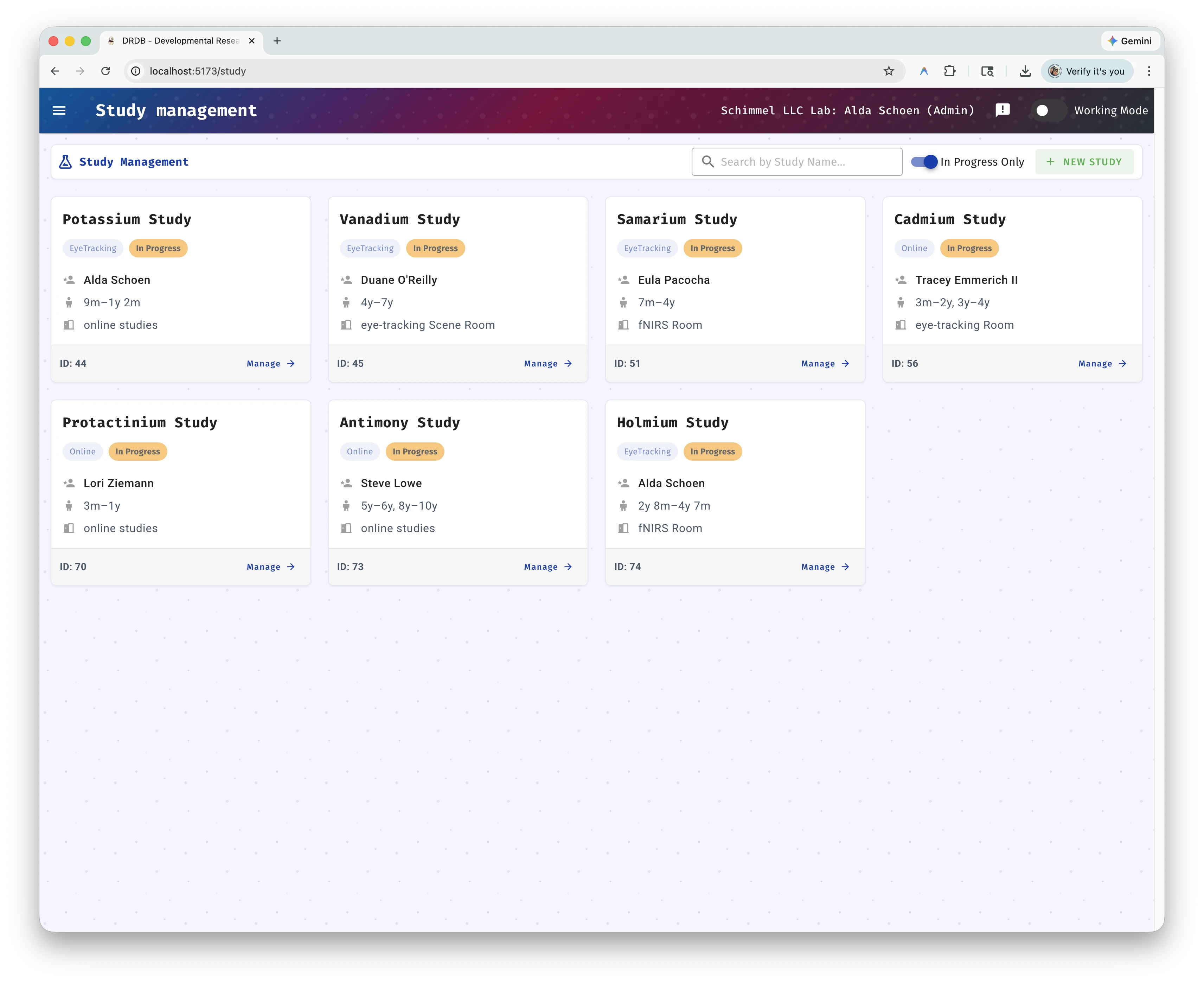
Task: Click the Samarium Study title
Action: point(677,219)
